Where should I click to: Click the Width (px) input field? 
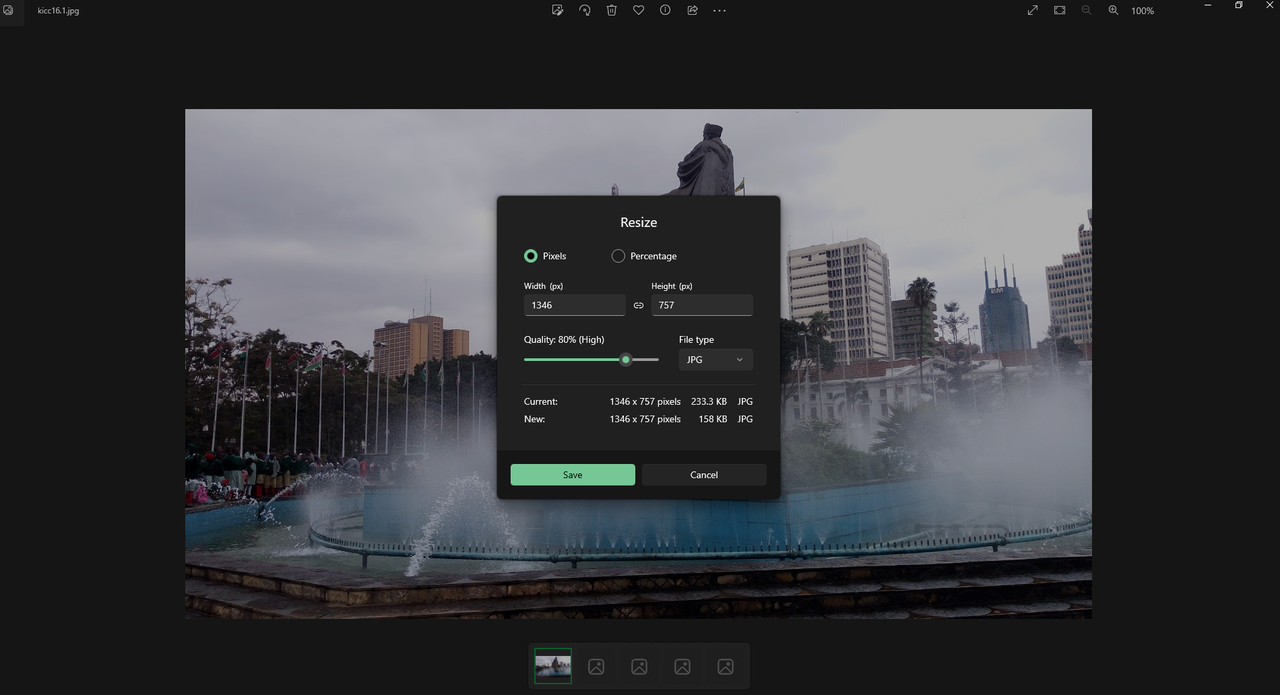tap(575, 305)
